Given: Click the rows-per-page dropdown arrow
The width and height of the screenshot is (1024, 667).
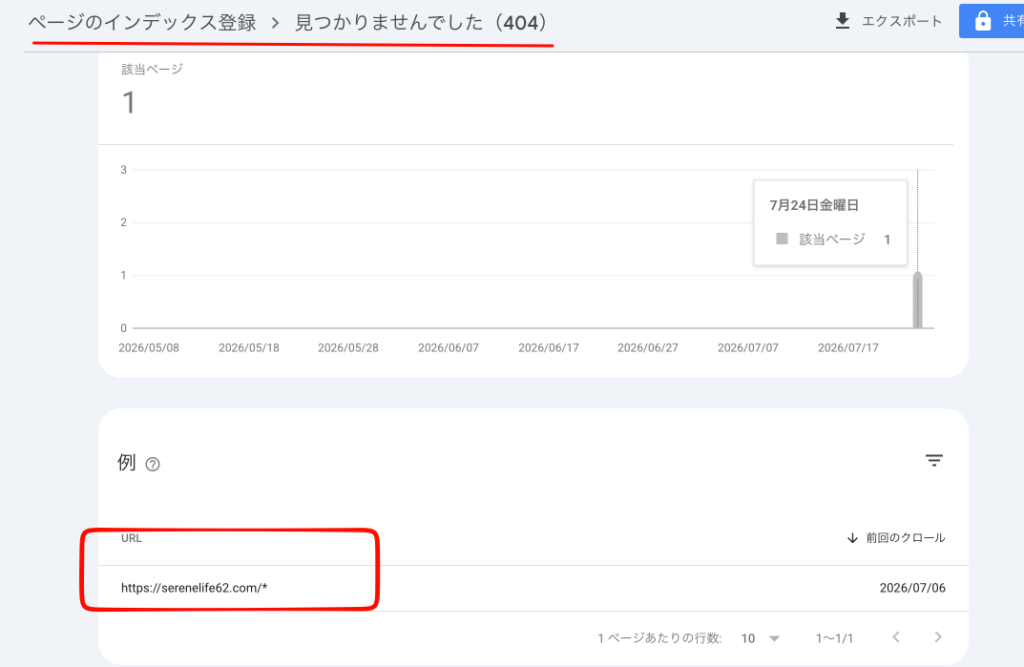Looking at the screenshot, I should 775,639.
